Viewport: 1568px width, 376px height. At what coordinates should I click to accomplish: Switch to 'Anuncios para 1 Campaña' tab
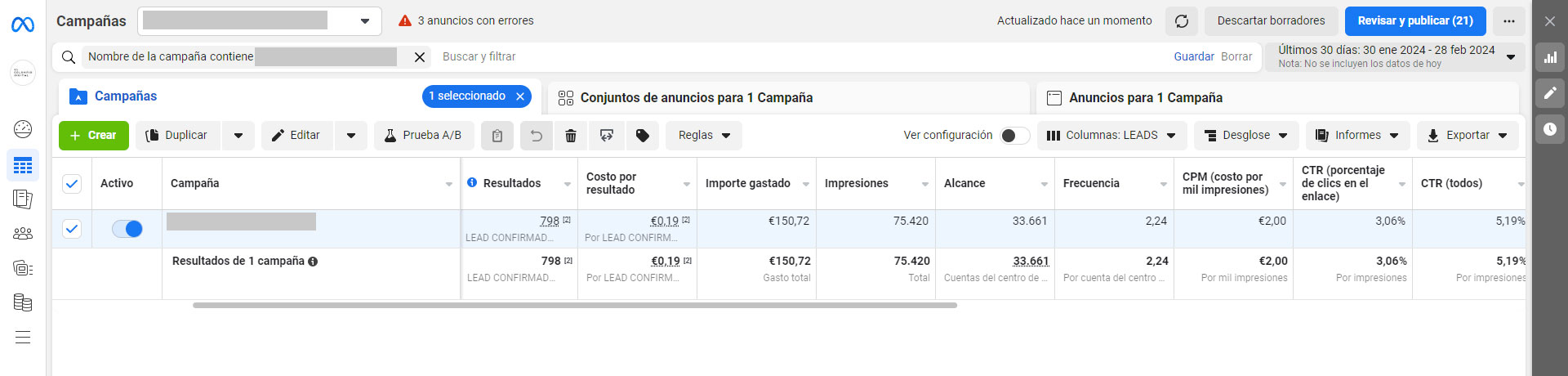(1277, 98)
